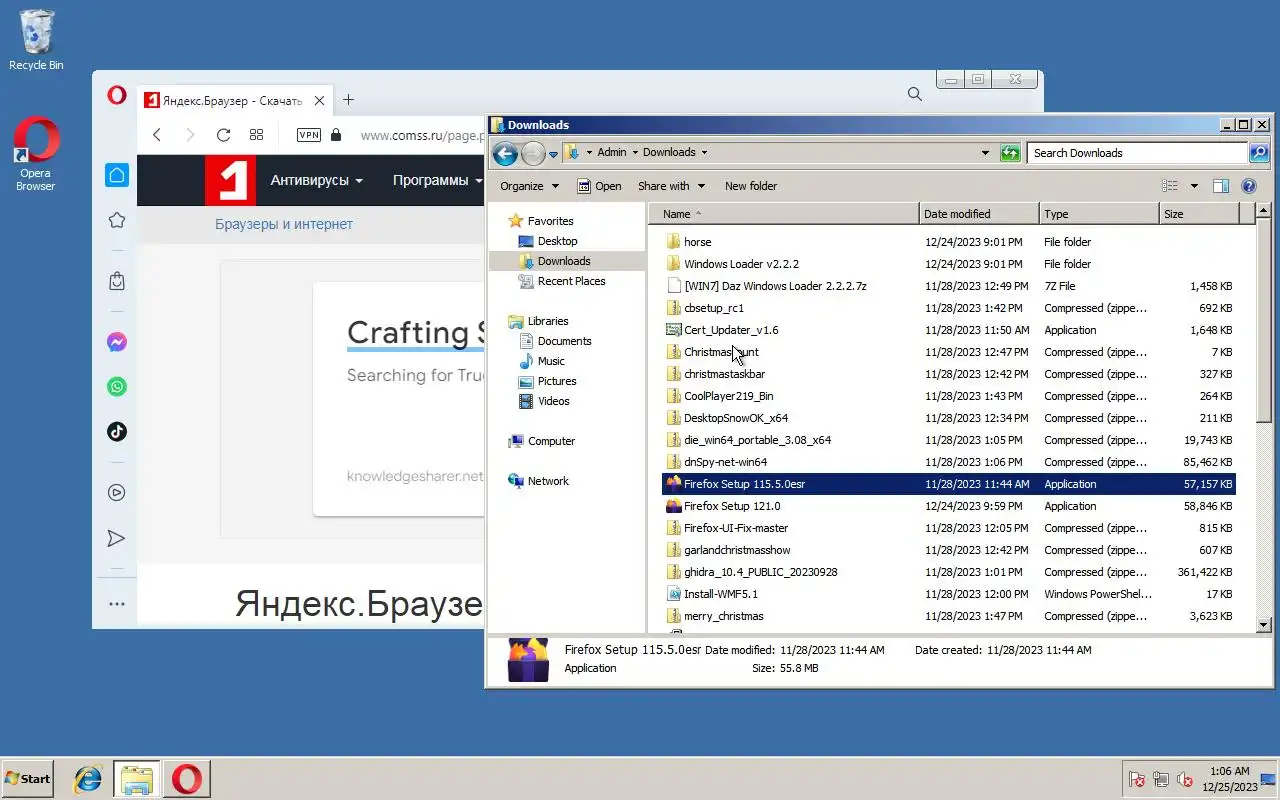Viewport: 1280px width, 800px height.
Task: Expand address bar history dropdown
Action: coord(986,153)
